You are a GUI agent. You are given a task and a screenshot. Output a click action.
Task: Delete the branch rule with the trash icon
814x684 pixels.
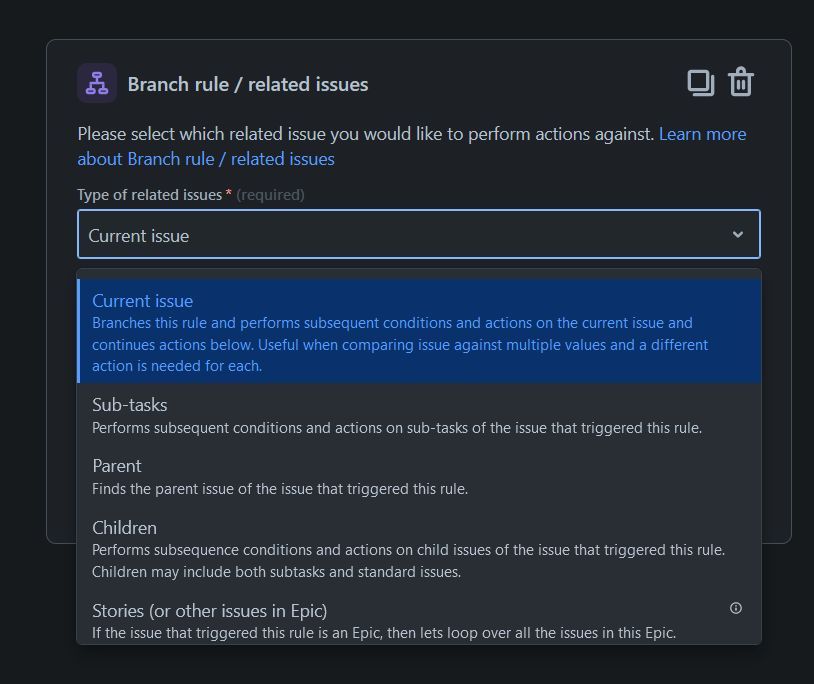pyautogui.click(x=741, y=82)
